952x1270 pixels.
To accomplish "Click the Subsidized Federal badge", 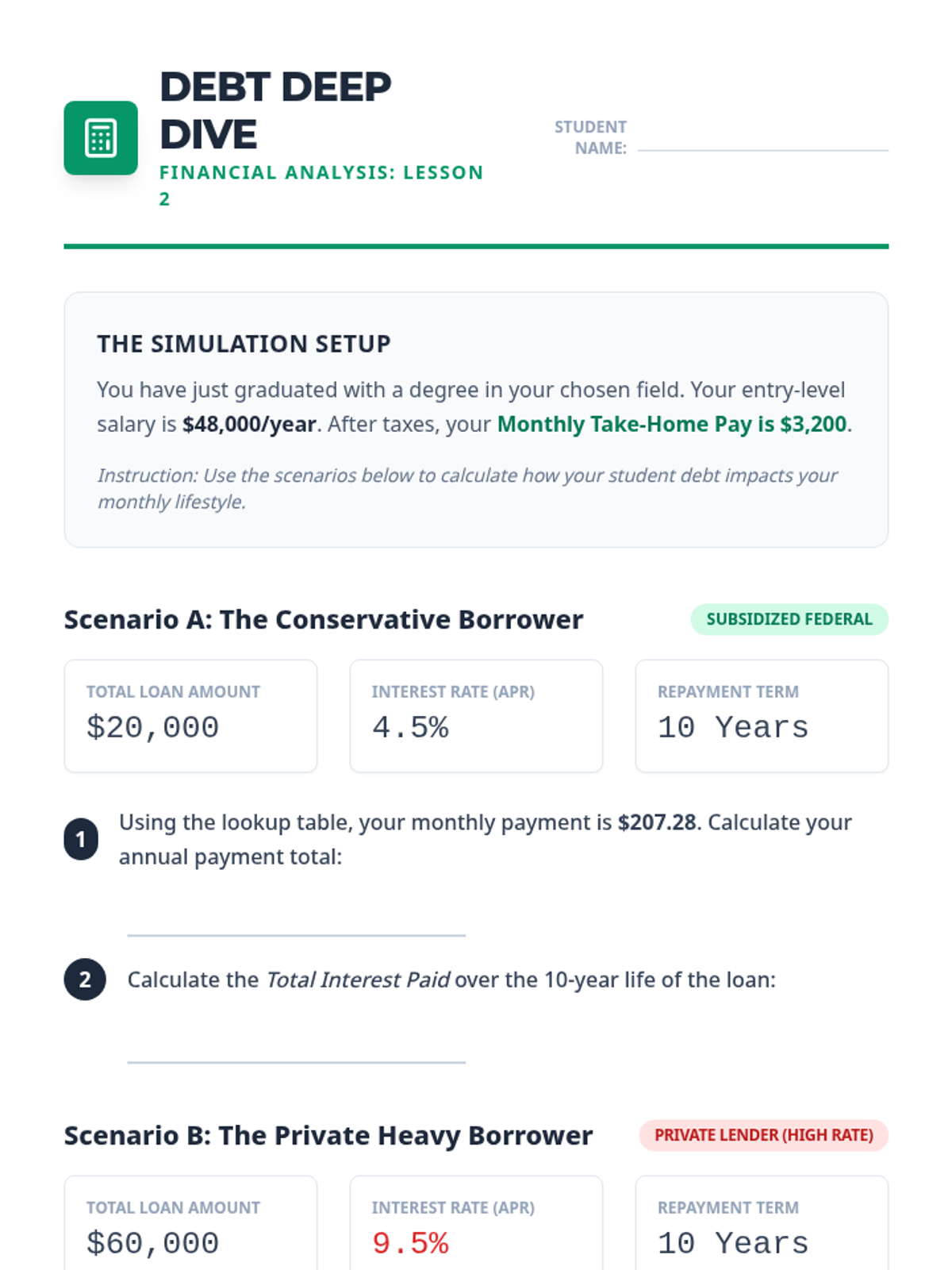I will coord(789,619).
